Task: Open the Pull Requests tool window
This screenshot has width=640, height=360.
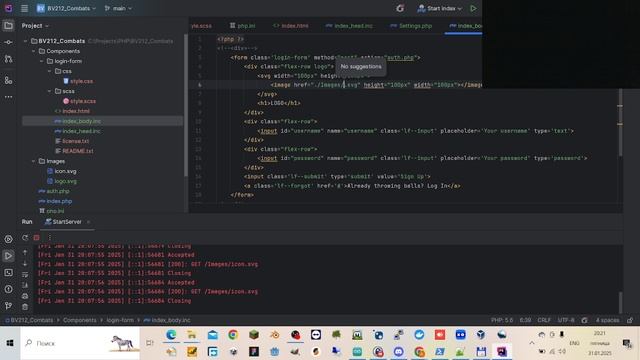Action: pyautogui.click(x=8, y=59)
